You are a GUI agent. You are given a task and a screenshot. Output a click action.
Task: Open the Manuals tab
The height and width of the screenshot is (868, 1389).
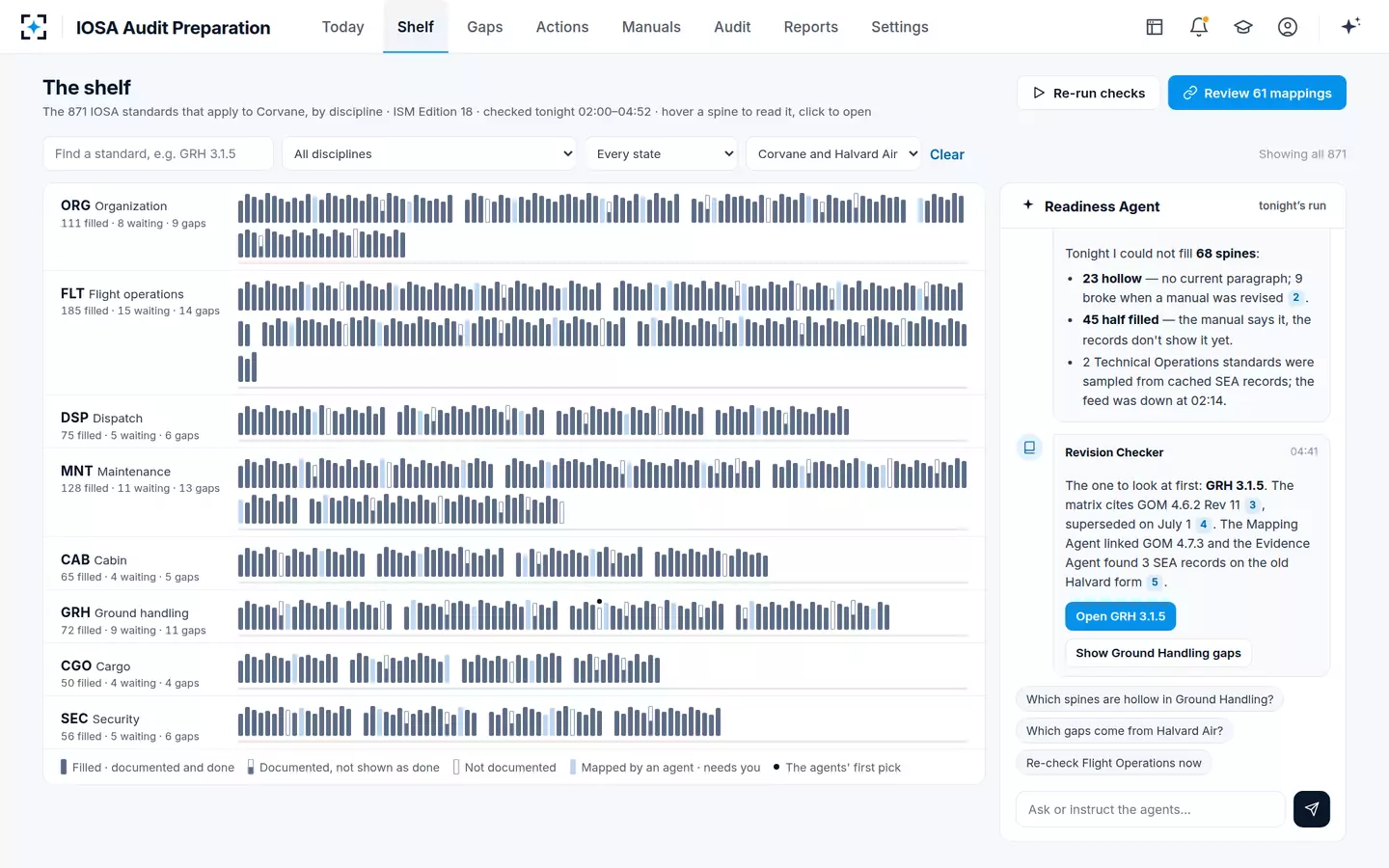pyautogui.click(x=651, y=27)
